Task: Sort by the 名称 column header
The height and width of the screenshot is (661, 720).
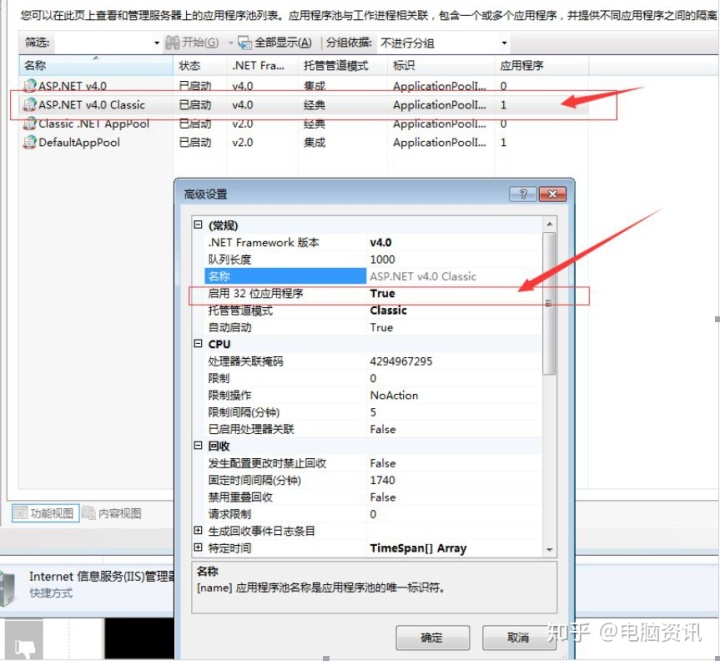Action: tap(96, 65)
